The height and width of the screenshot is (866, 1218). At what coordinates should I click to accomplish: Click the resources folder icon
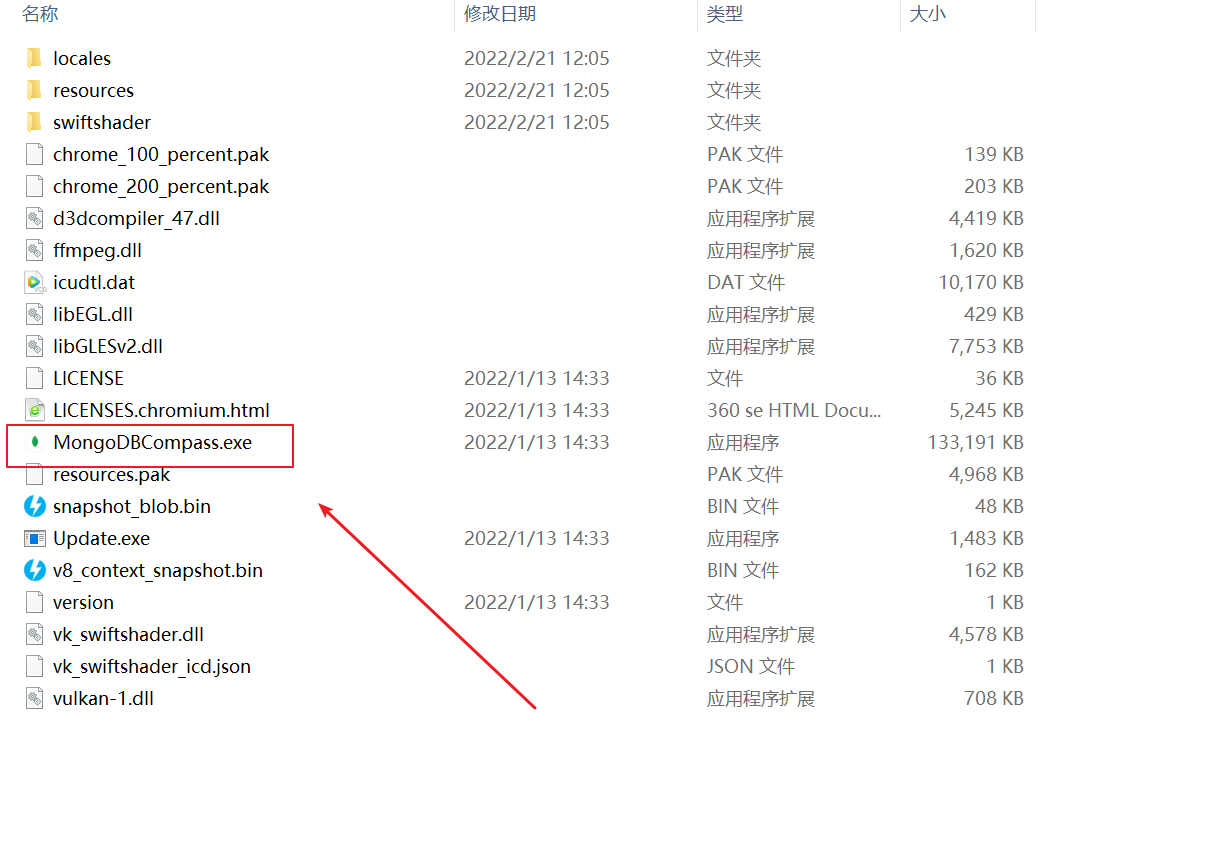tap(35, 90)
